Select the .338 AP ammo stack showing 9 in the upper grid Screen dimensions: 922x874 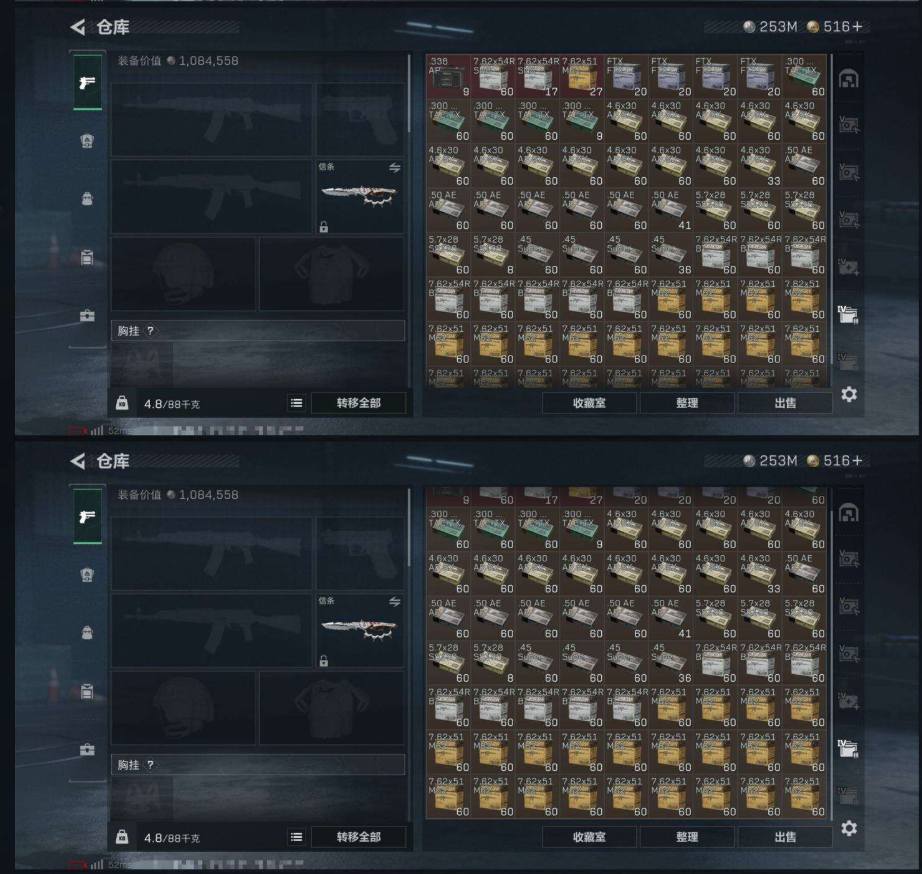click(449, 76)
